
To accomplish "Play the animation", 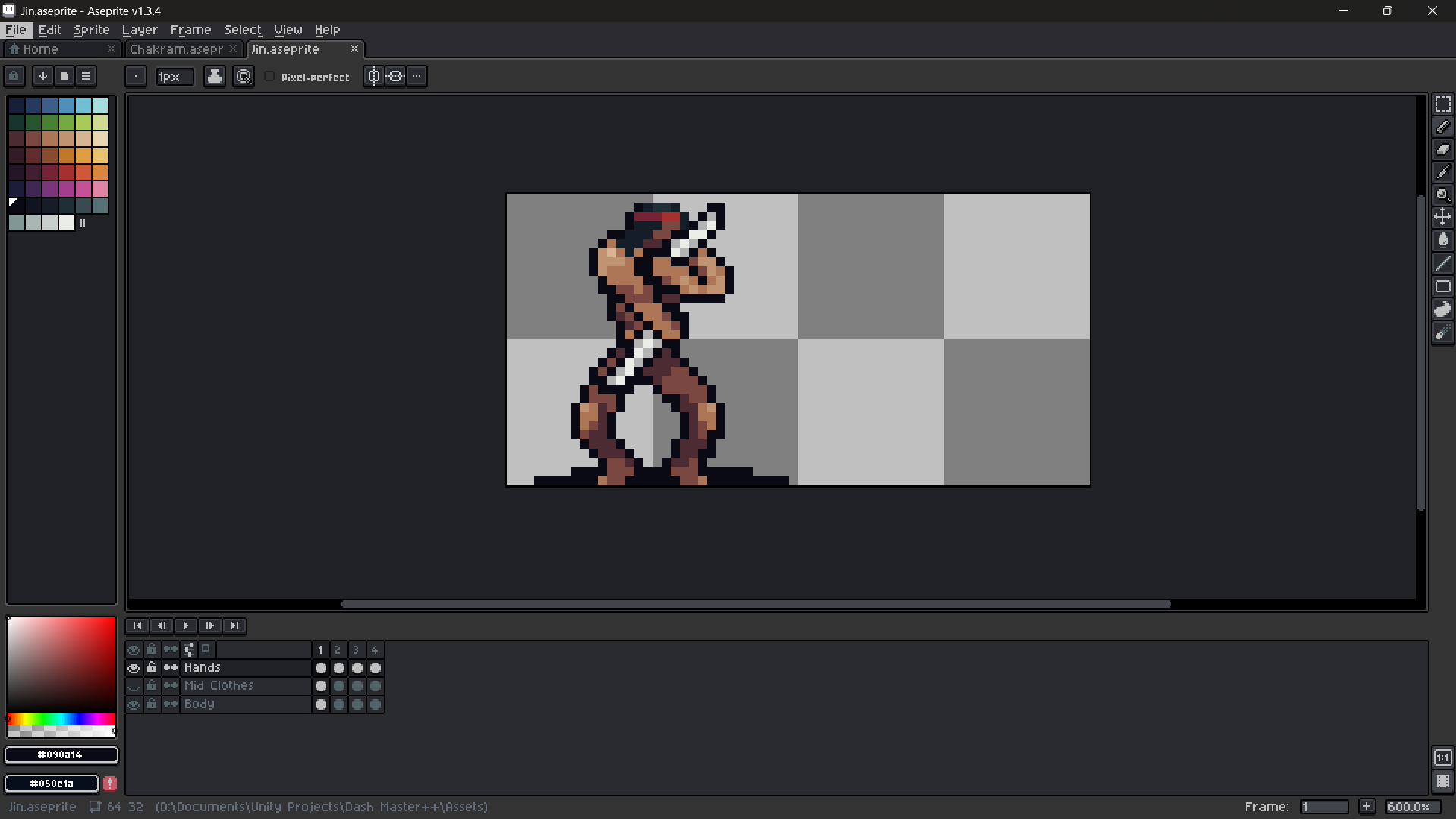I will (x=185, y=625).
